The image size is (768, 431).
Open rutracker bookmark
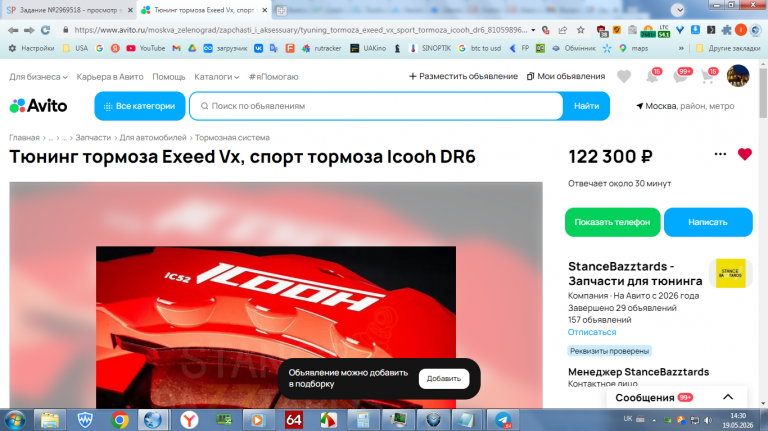321,48
